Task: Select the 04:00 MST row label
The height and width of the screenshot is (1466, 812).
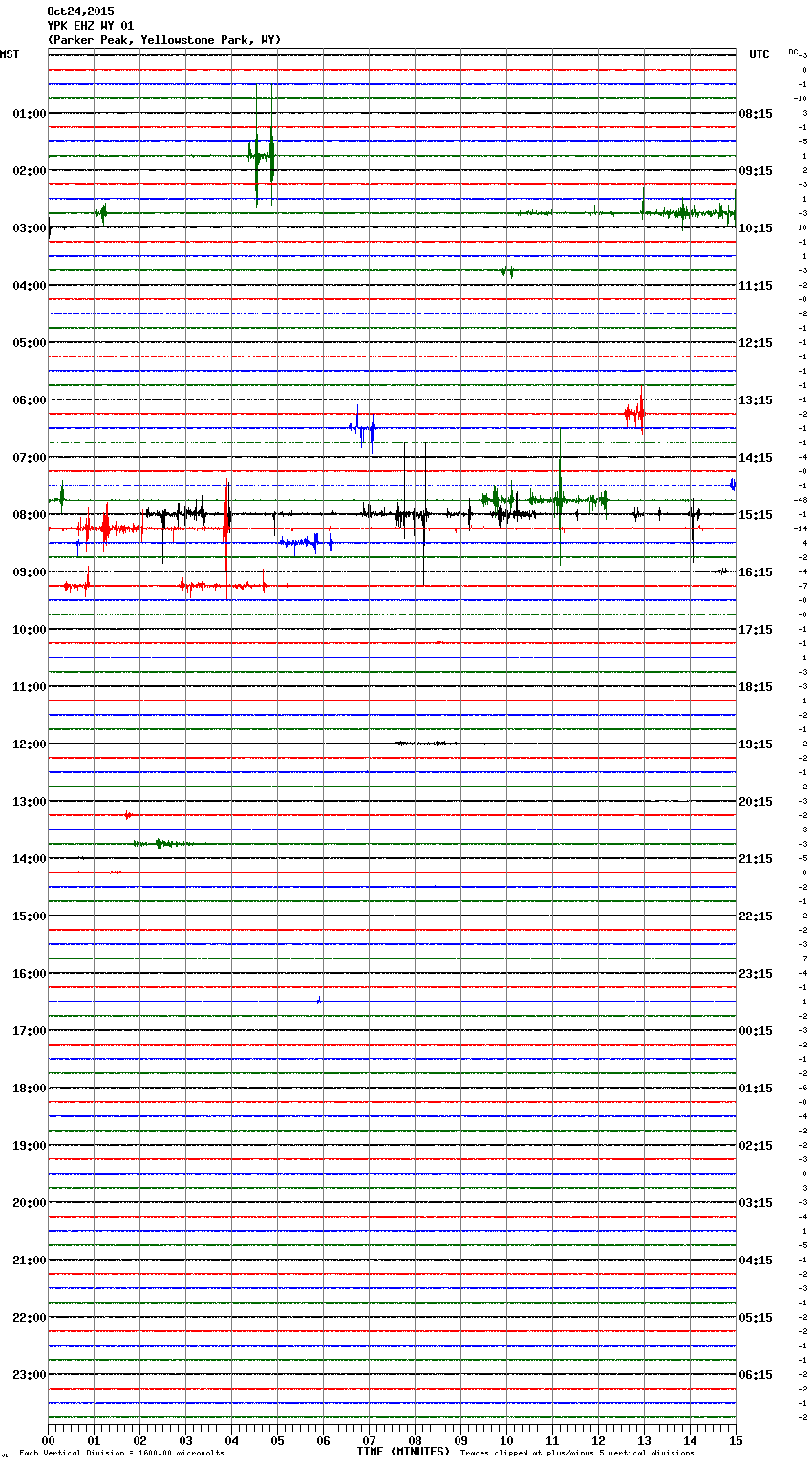Action: tap(30, 286)
